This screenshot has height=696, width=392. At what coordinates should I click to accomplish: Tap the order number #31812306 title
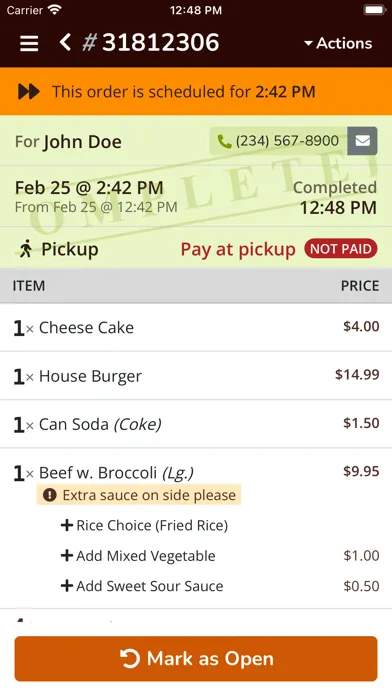151,43
